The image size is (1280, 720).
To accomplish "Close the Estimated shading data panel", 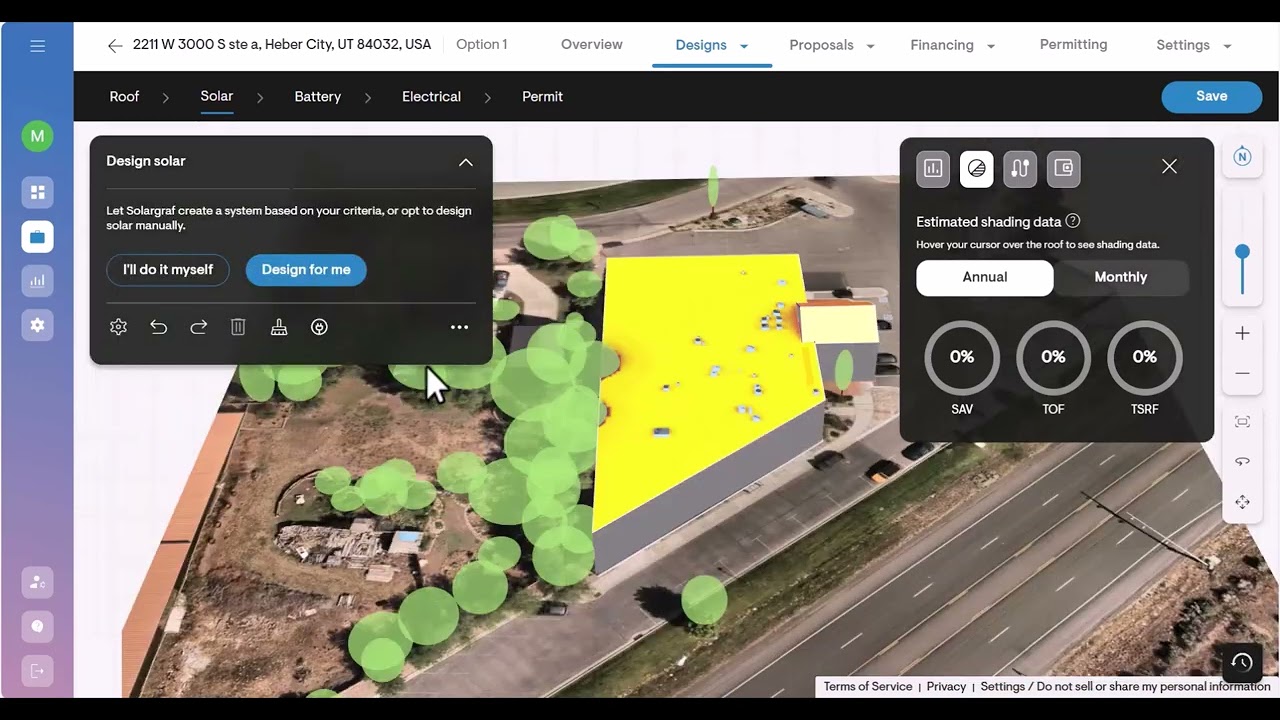I will [1169, 167].
